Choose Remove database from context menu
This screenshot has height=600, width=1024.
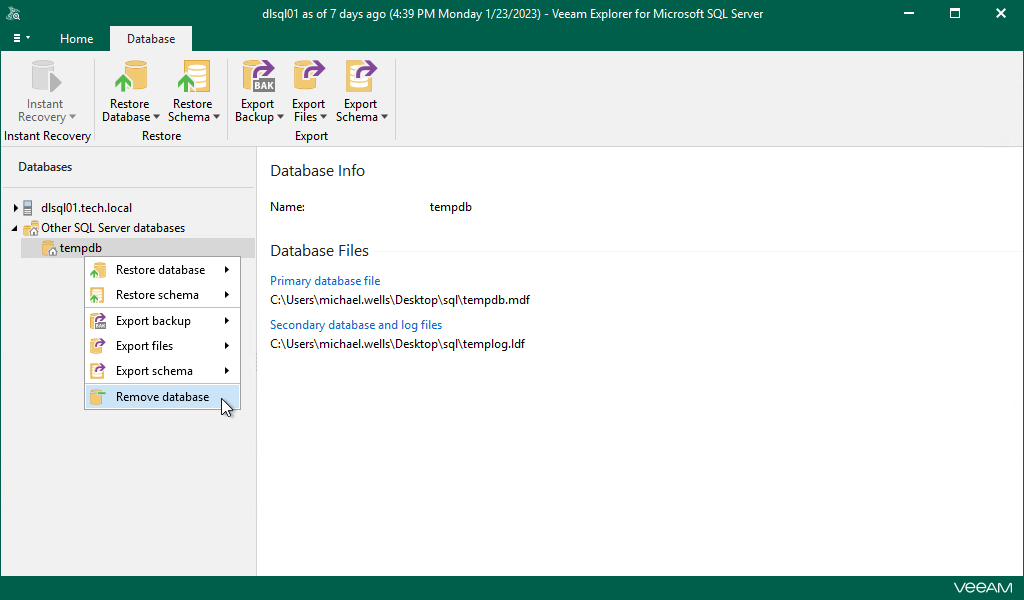click(x=163, y=397)
